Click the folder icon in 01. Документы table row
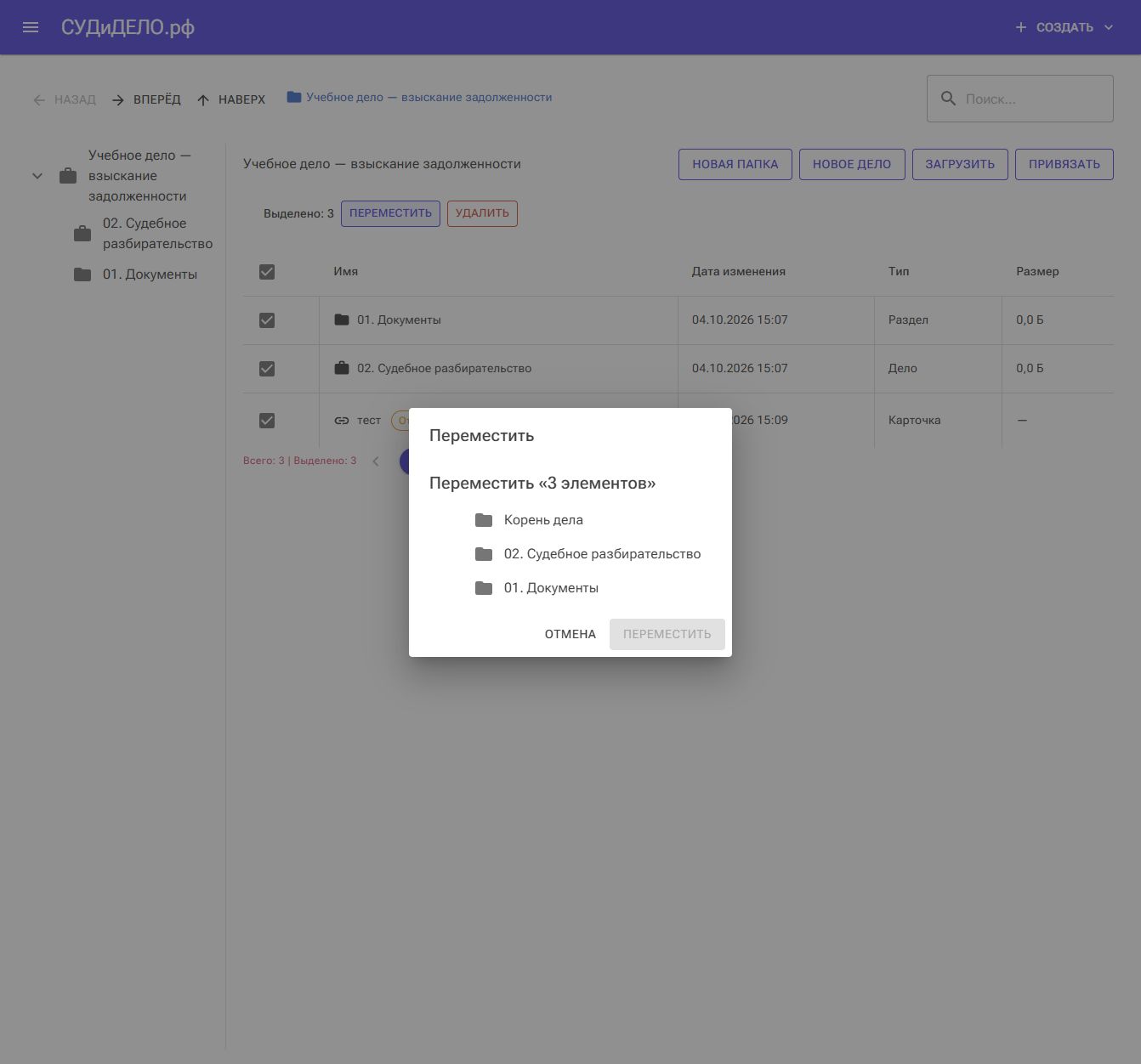The width and height of the screenshot is (1141, 1064). pos(342,320)
